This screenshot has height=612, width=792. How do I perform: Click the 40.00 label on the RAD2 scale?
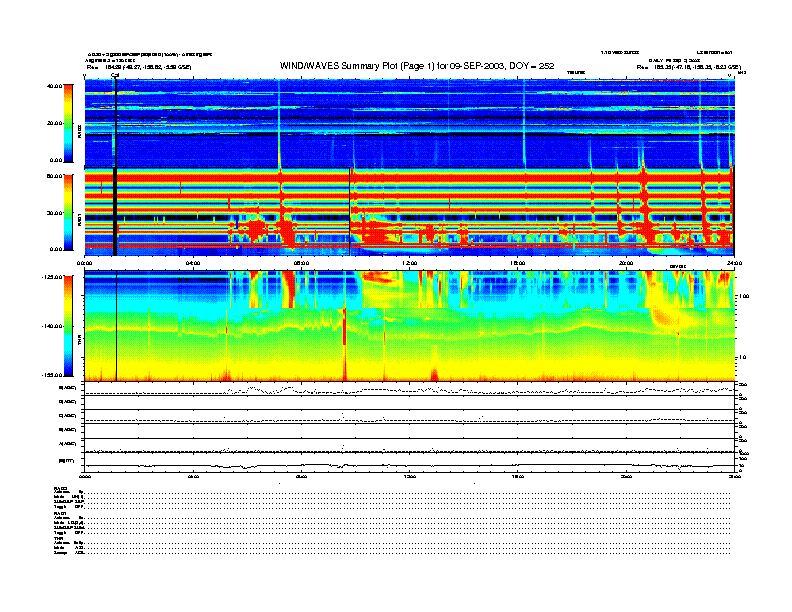point(54,86)
